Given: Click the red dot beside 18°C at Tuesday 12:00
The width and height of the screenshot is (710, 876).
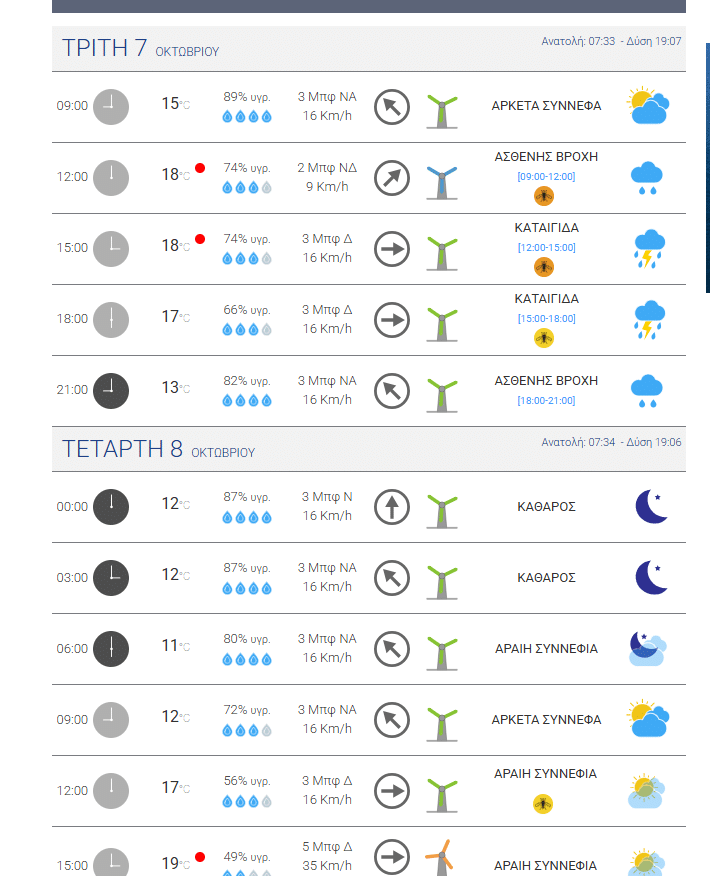Looking at the screenshot, I should 200,168.
